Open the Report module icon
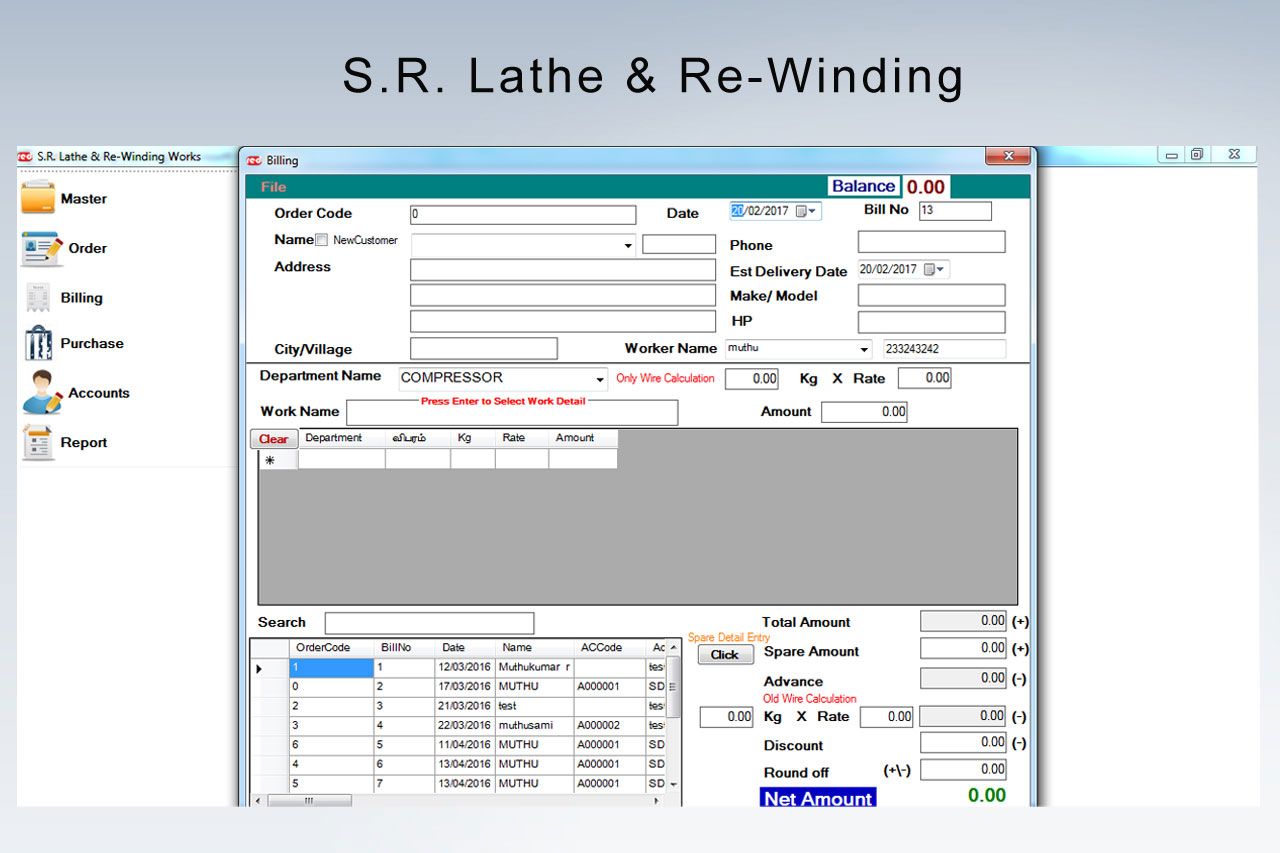The width and height of the screenshot is (1280, 853). [x=38, y=442]
